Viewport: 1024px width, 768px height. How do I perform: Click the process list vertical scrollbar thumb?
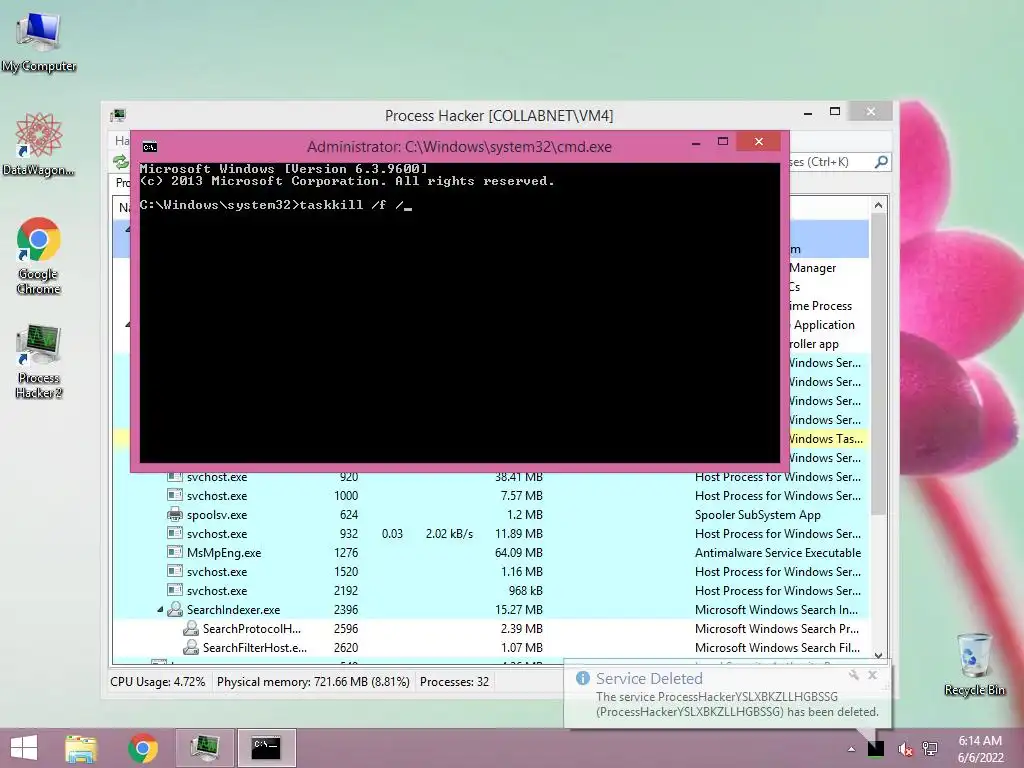[878, 363]
